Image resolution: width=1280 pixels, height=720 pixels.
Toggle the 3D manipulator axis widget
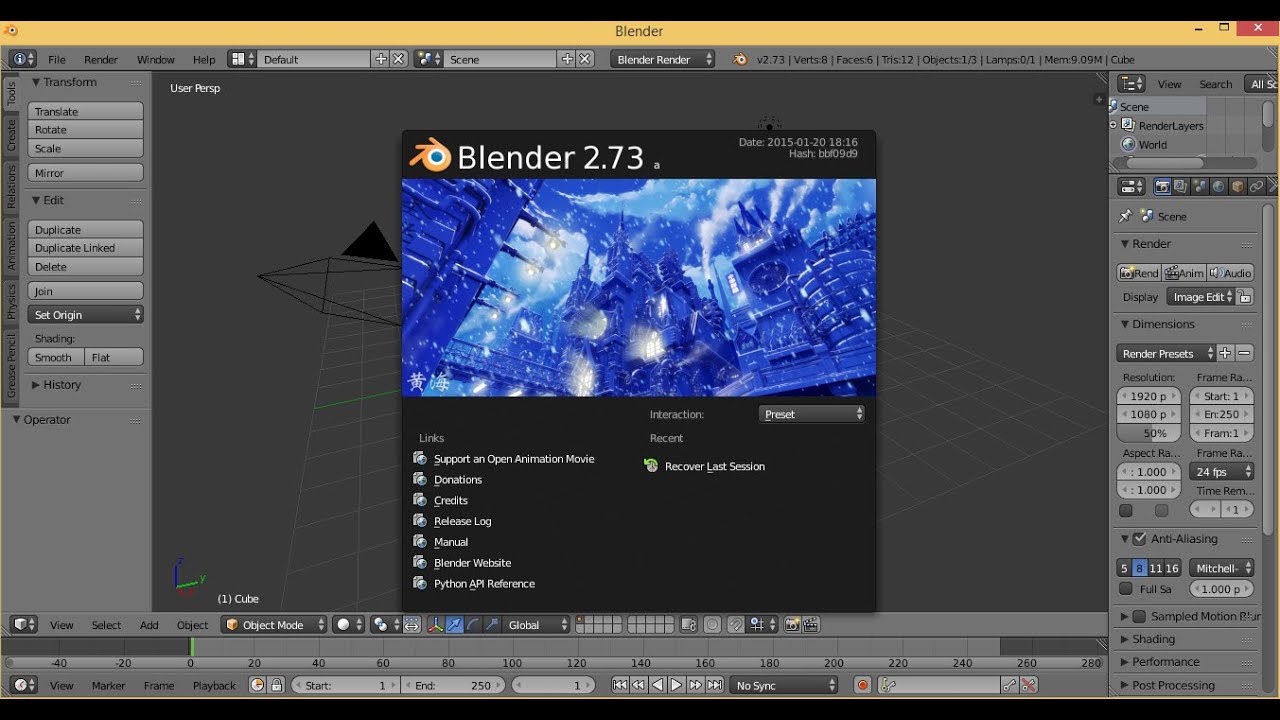click(435, 625)
